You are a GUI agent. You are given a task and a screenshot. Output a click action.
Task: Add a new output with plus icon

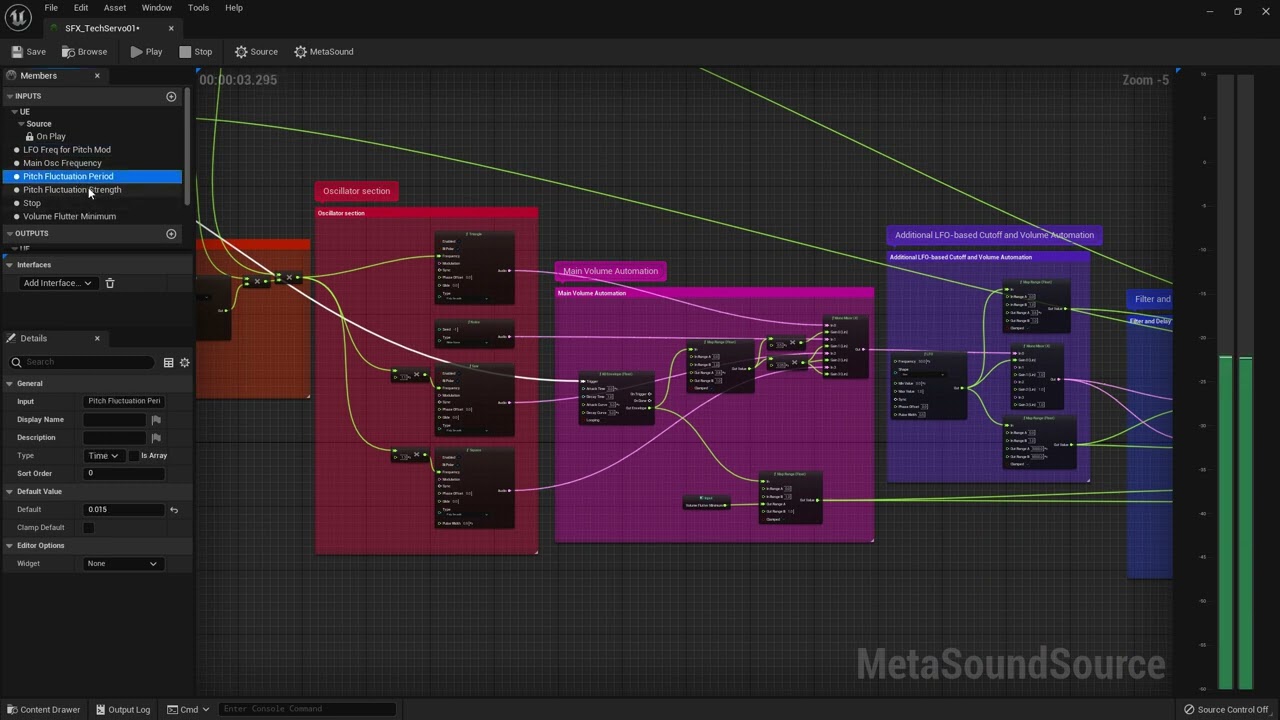171,234
